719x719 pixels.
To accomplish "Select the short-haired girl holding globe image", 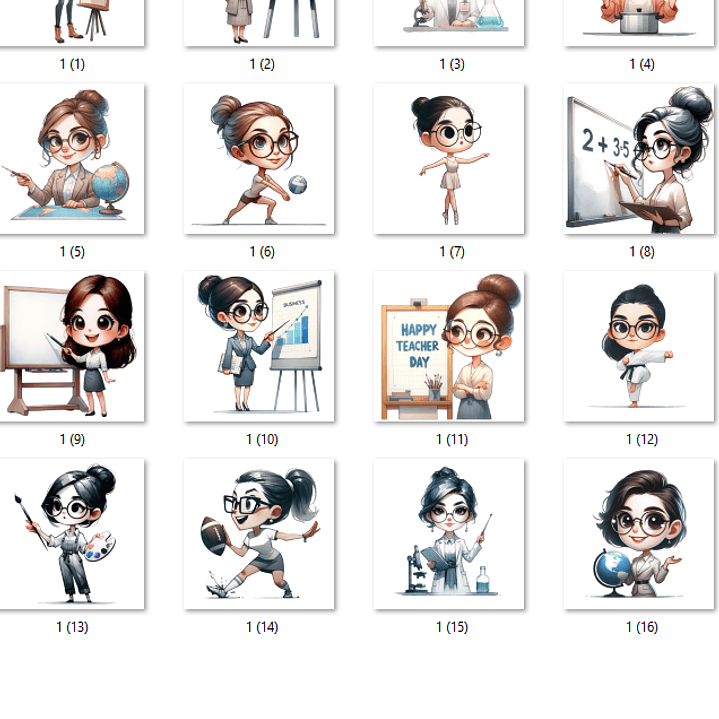I will [x=640, y=534].
